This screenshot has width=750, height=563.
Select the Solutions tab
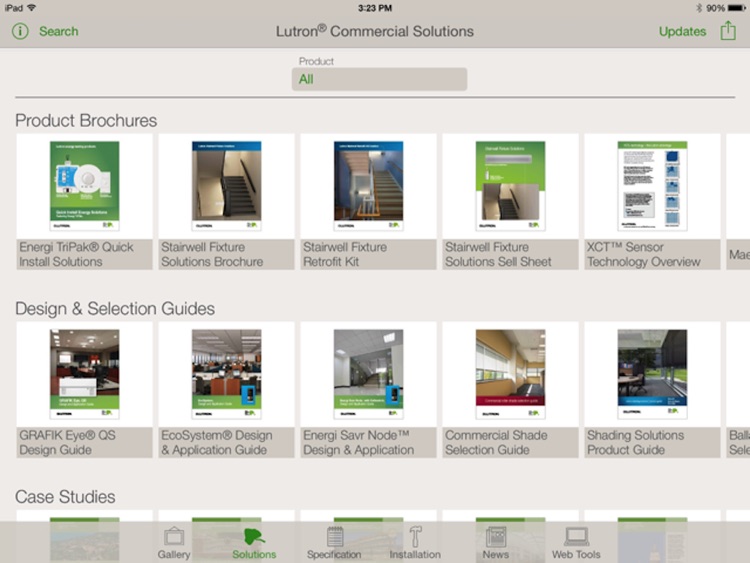tap(254, 543)
